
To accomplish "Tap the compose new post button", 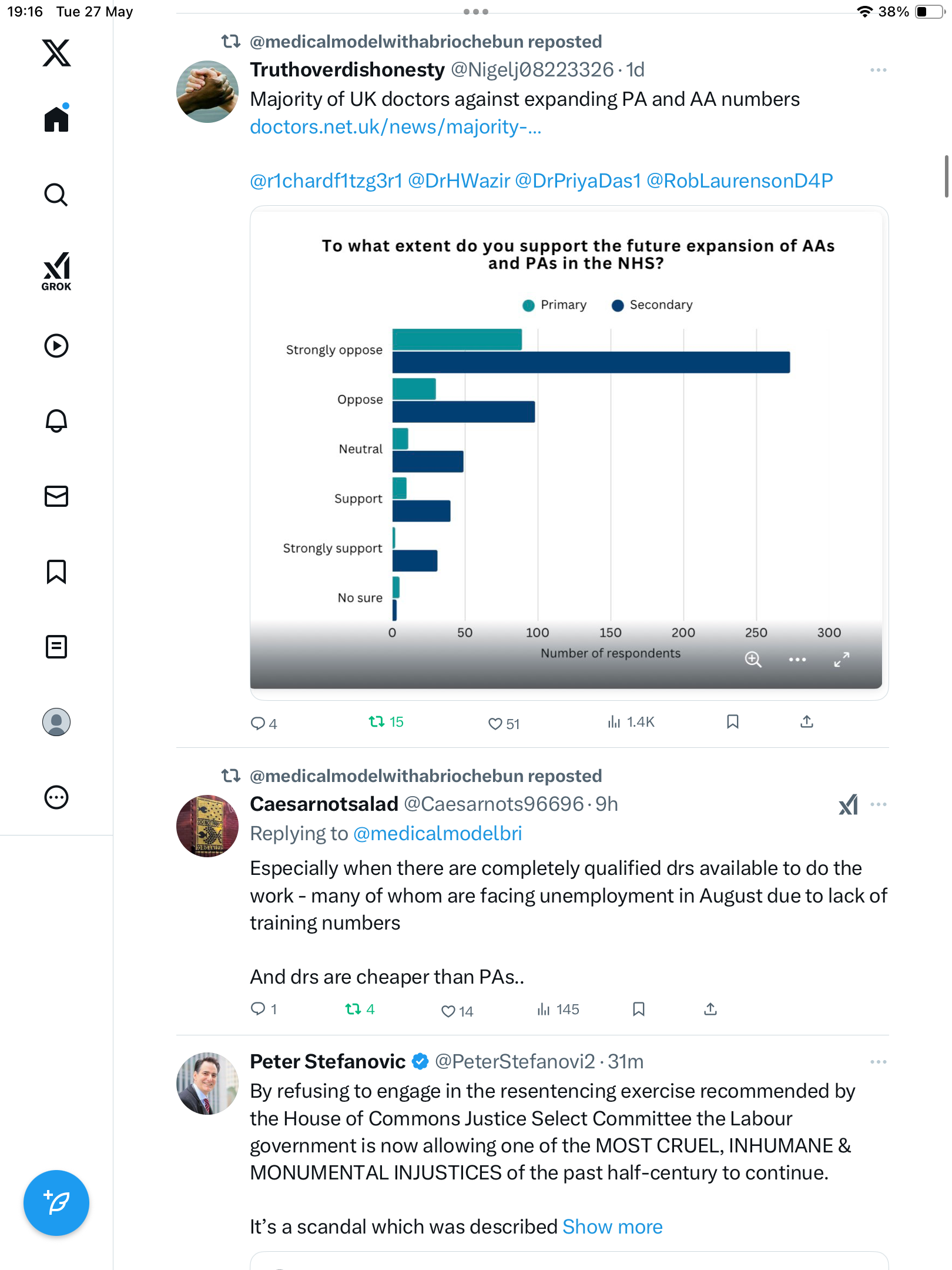I will click(x=56, y=1203).
